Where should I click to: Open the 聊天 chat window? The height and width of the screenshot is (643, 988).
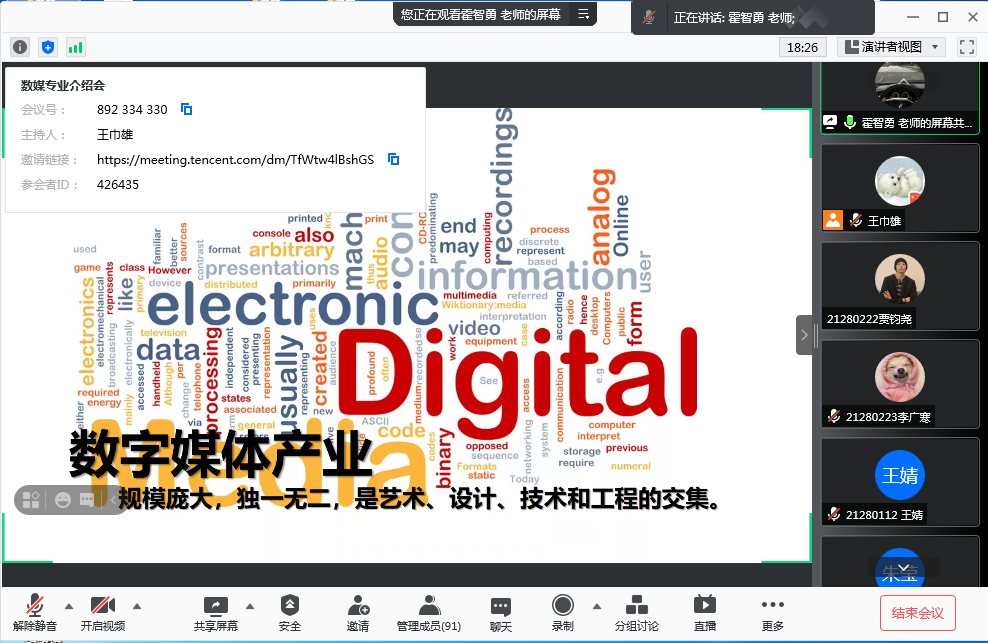tap(501, 612)
